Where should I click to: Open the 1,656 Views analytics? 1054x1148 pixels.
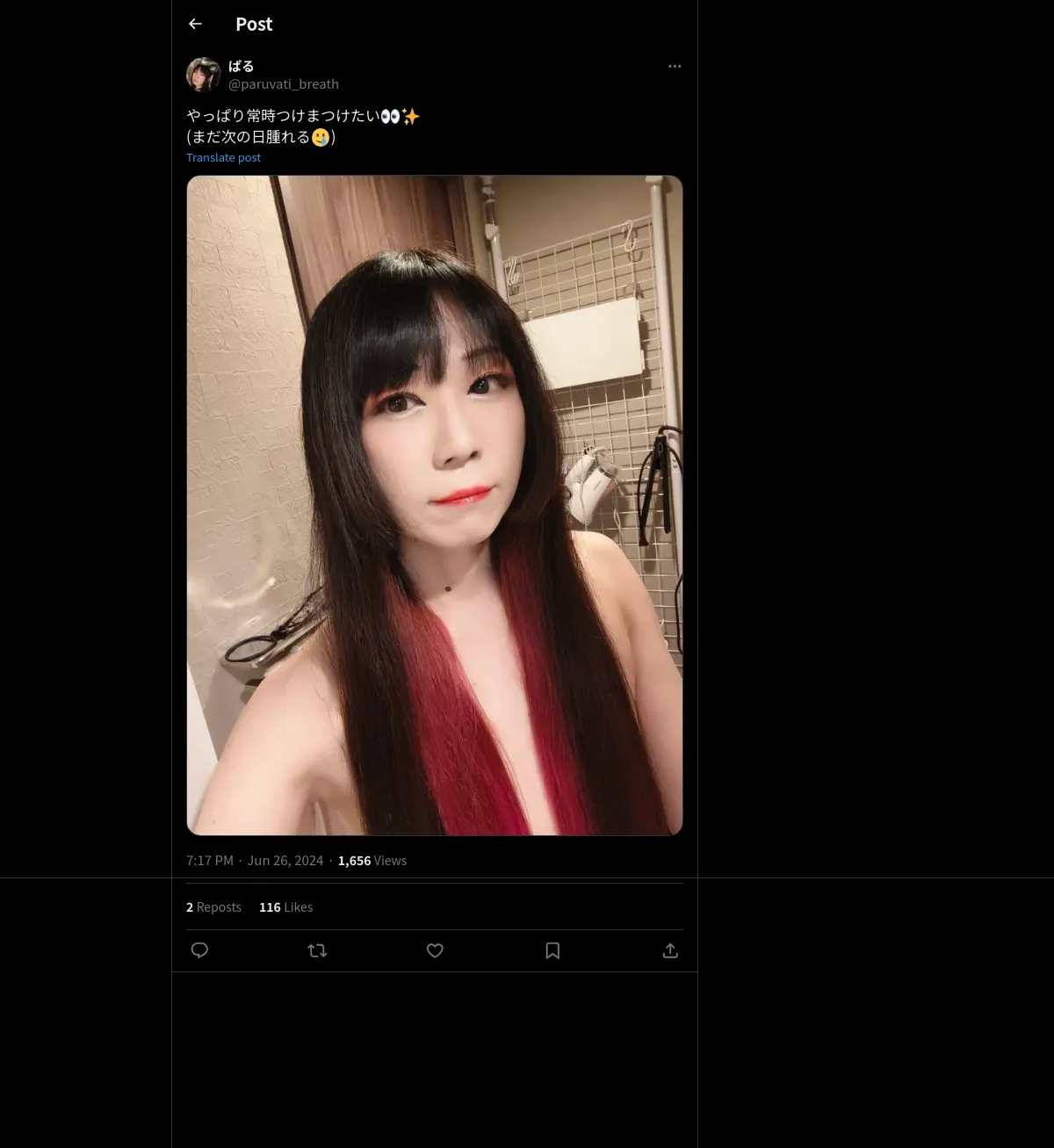pyautogui.click(x=372, y=861)
